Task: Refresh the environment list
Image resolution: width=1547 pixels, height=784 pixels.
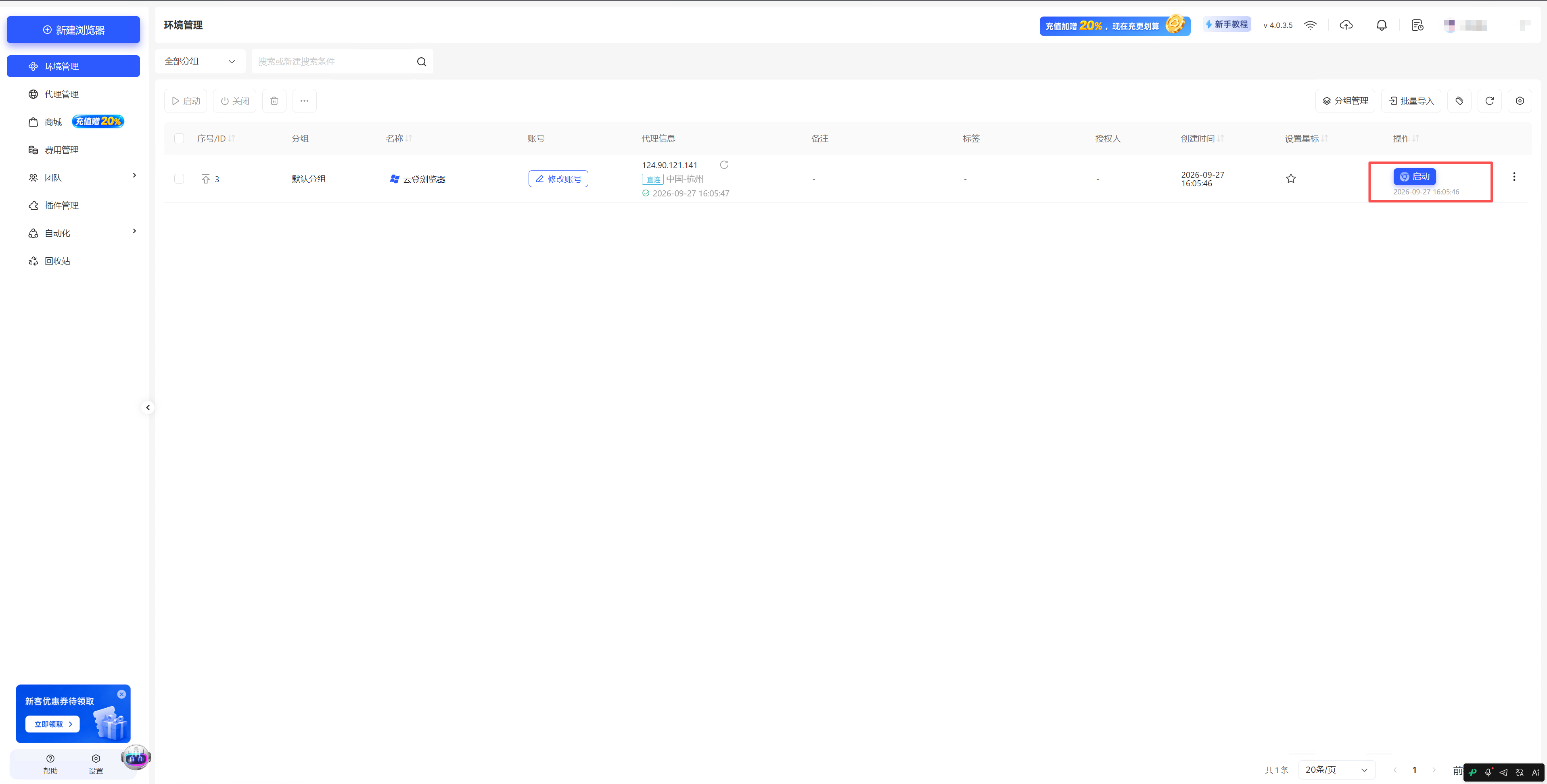Action: [1489, 101]
